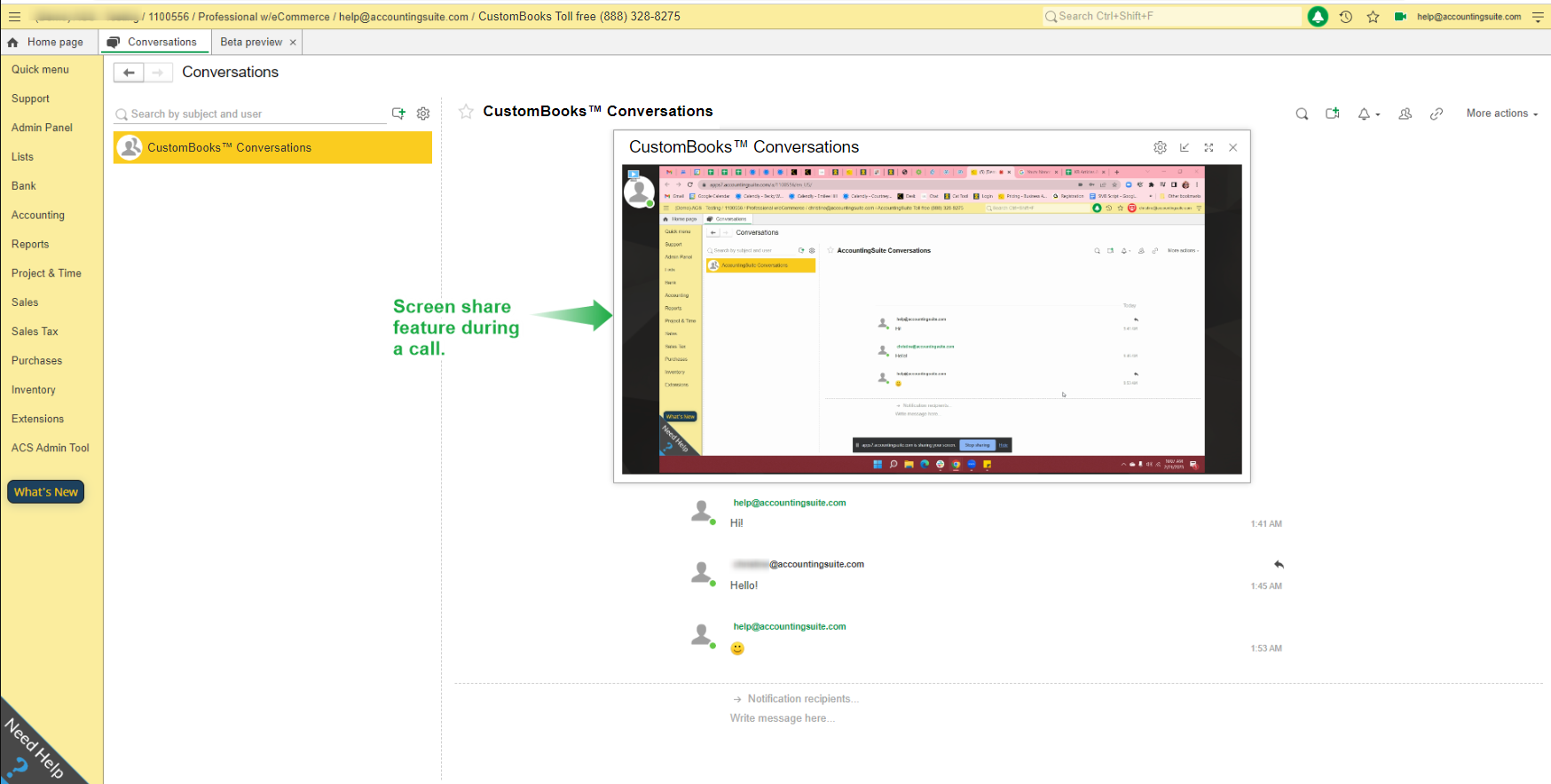Click the Notification recipients field
Viewport: 1551px width, 784px height.
click(x=803, y=699)
